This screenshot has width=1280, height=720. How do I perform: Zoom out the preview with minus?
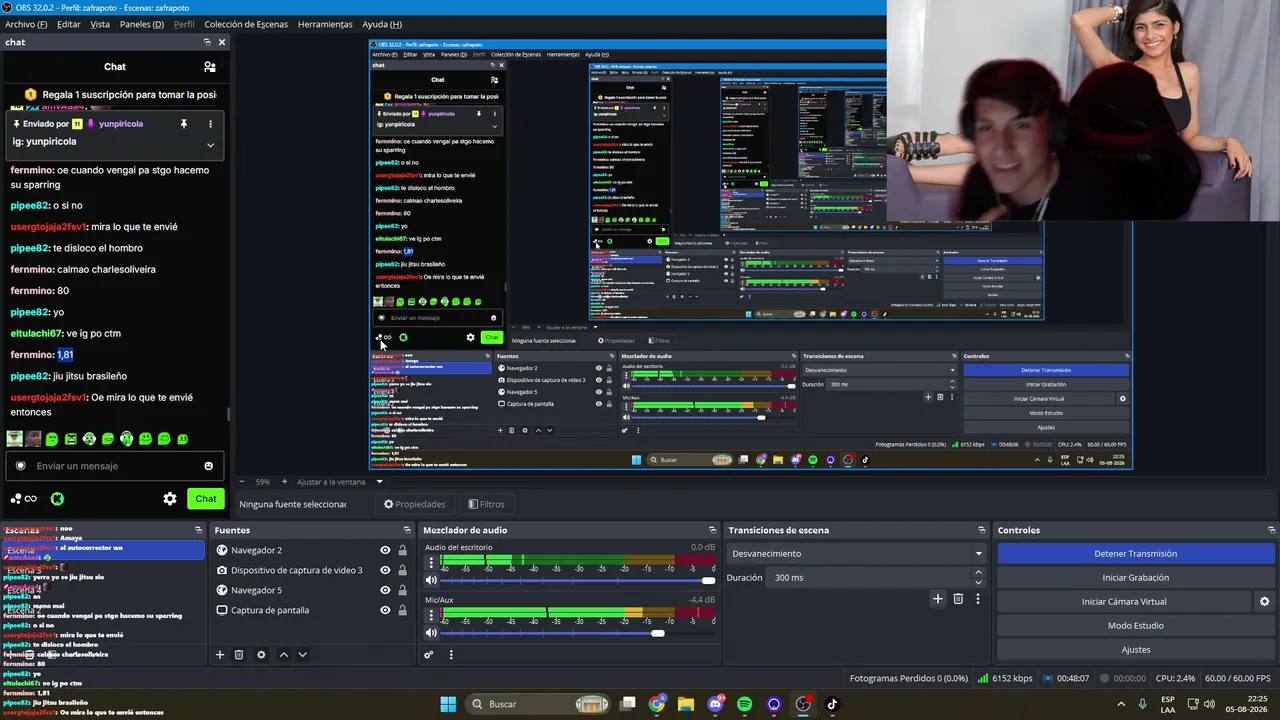coord(243,482)
